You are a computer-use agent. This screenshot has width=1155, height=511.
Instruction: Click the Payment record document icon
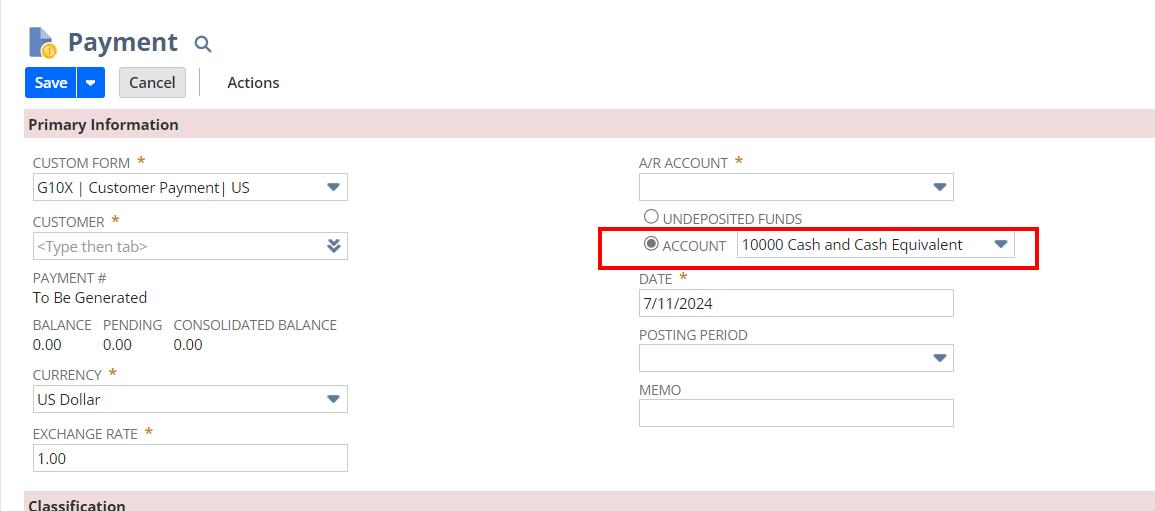point(42,43)
